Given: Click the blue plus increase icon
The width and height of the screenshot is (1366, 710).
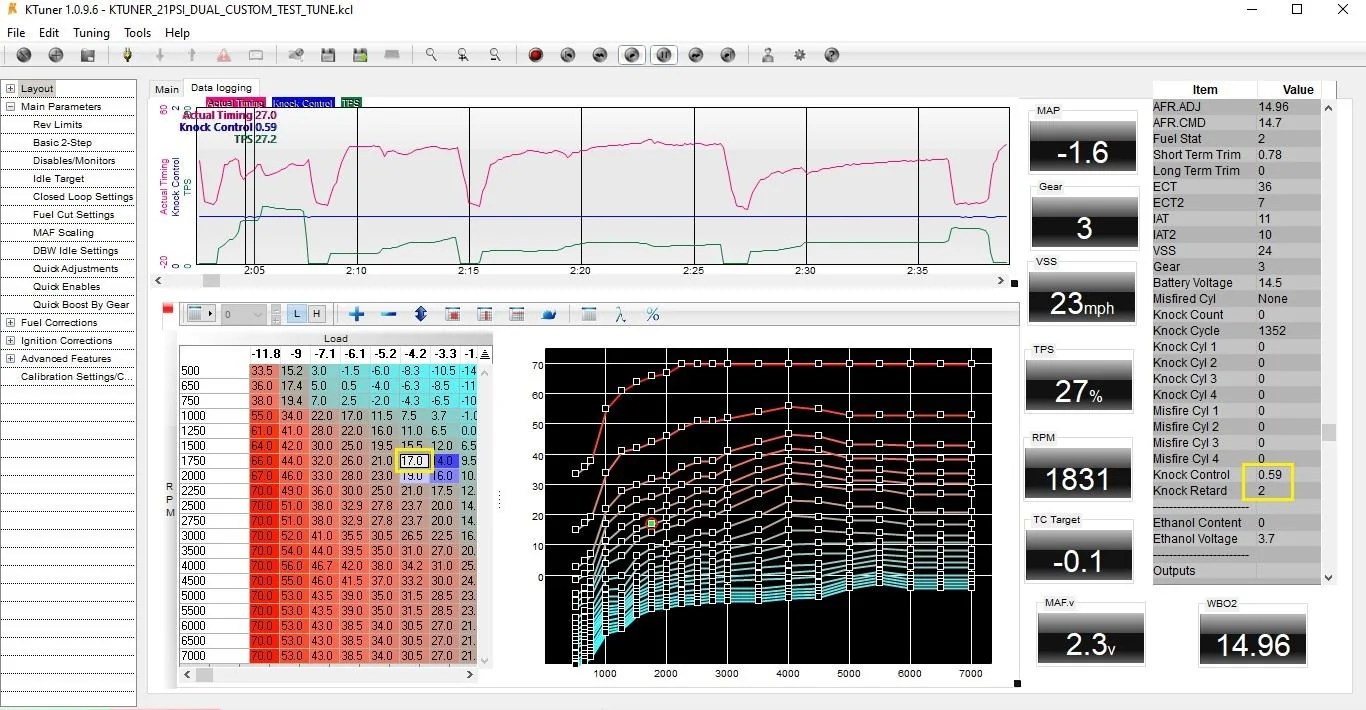Looking at the screenshot, I should [x=357, y=314].
